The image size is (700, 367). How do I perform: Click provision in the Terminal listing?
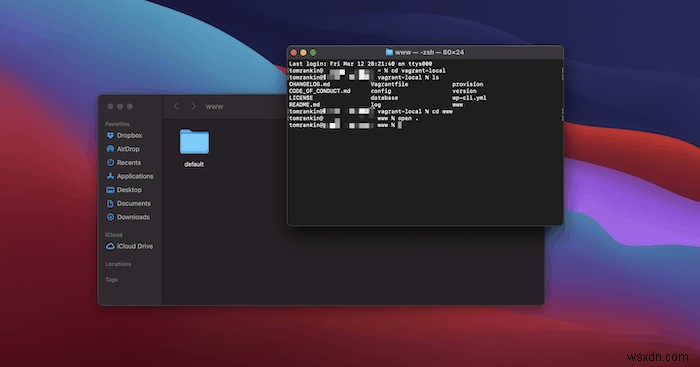(x=467, y=84)
